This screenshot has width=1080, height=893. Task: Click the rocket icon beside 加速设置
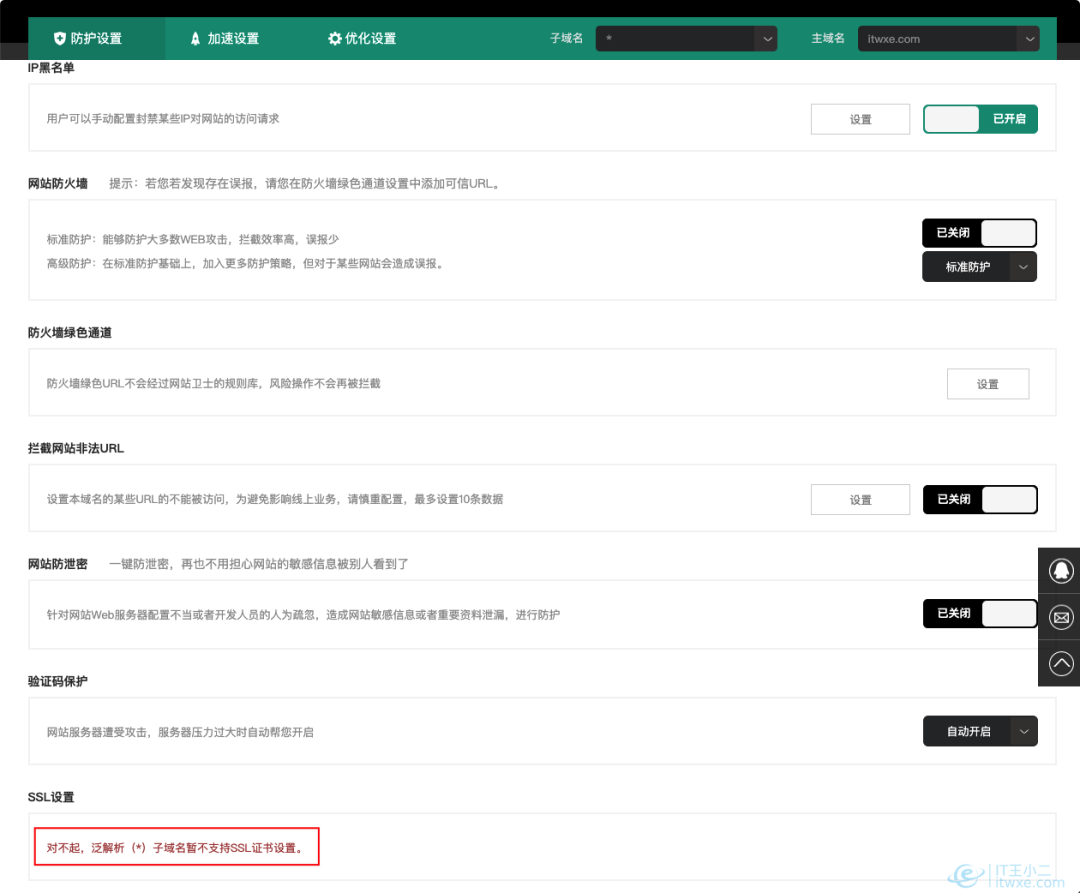point(196,39)
